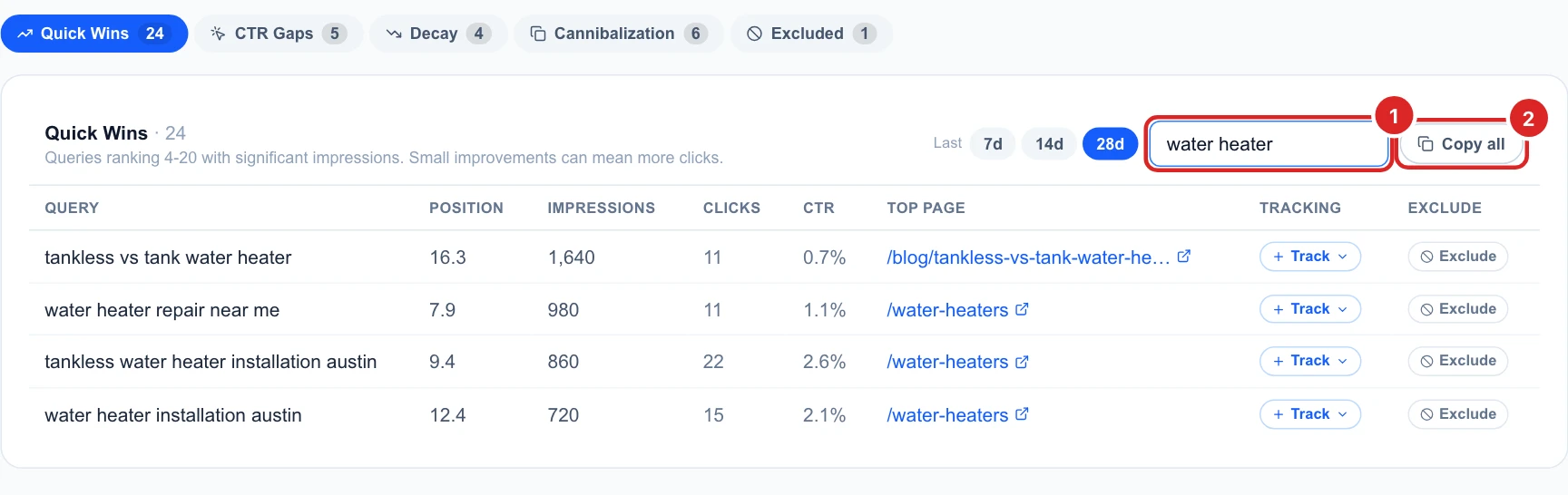Click impressions value 980

[x=563, y=310]
